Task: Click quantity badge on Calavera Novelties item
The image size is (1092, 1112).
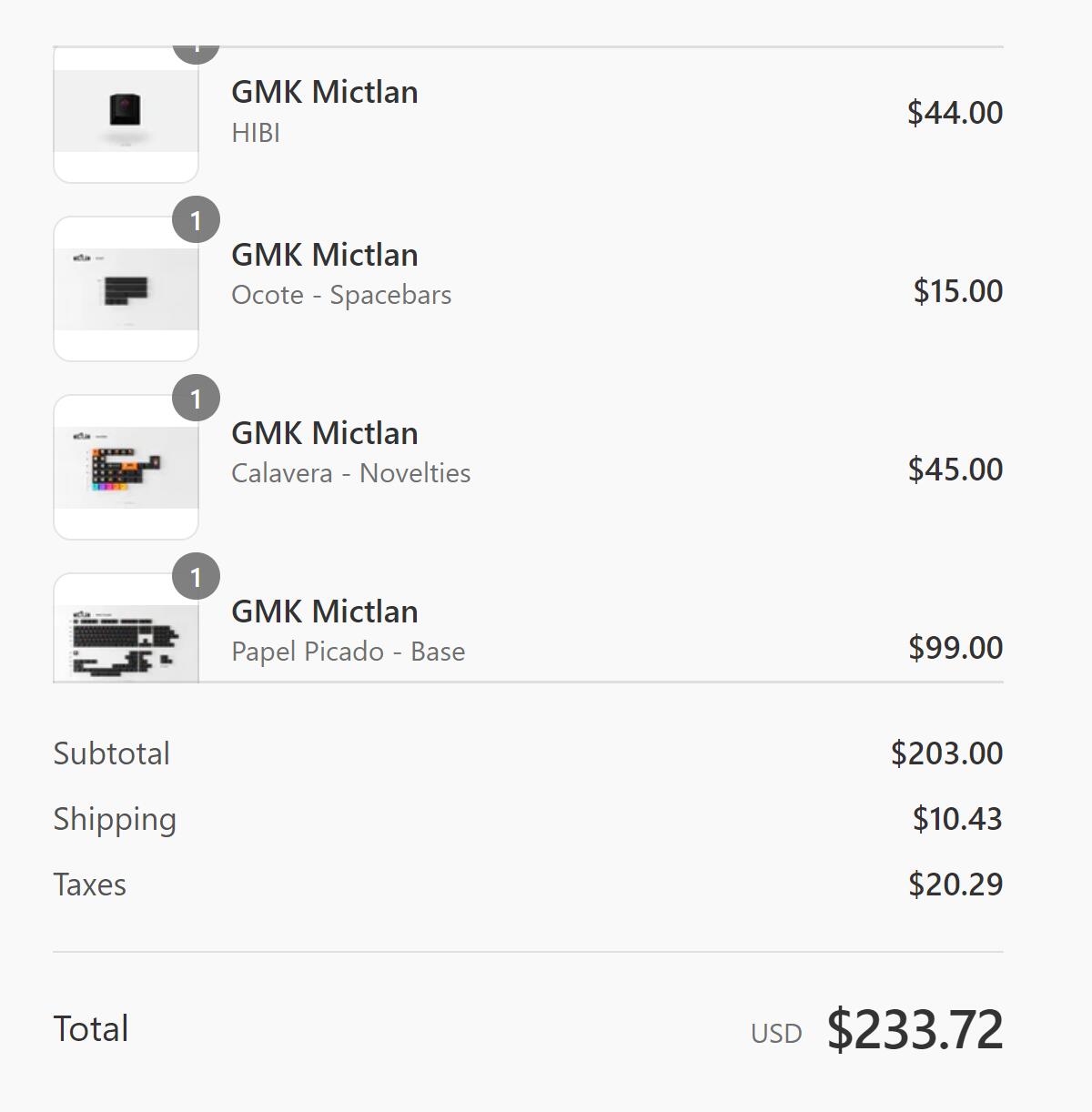Action: pos(196,399)
